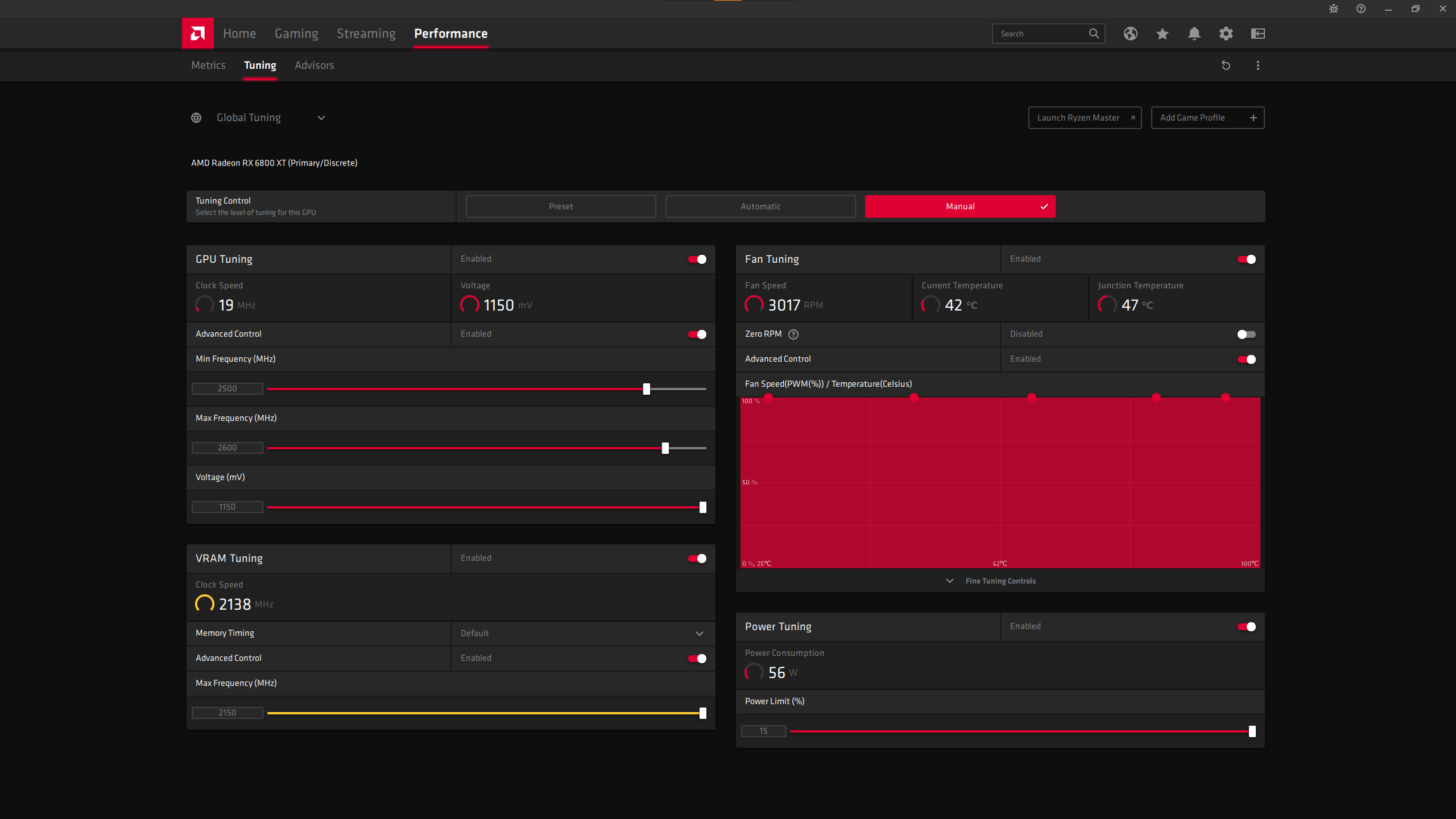Toggle GPU Tuning enabled switch
The width and height of the screenshot is (1456, 819).
pyautogui.click(x=697, y=259)
